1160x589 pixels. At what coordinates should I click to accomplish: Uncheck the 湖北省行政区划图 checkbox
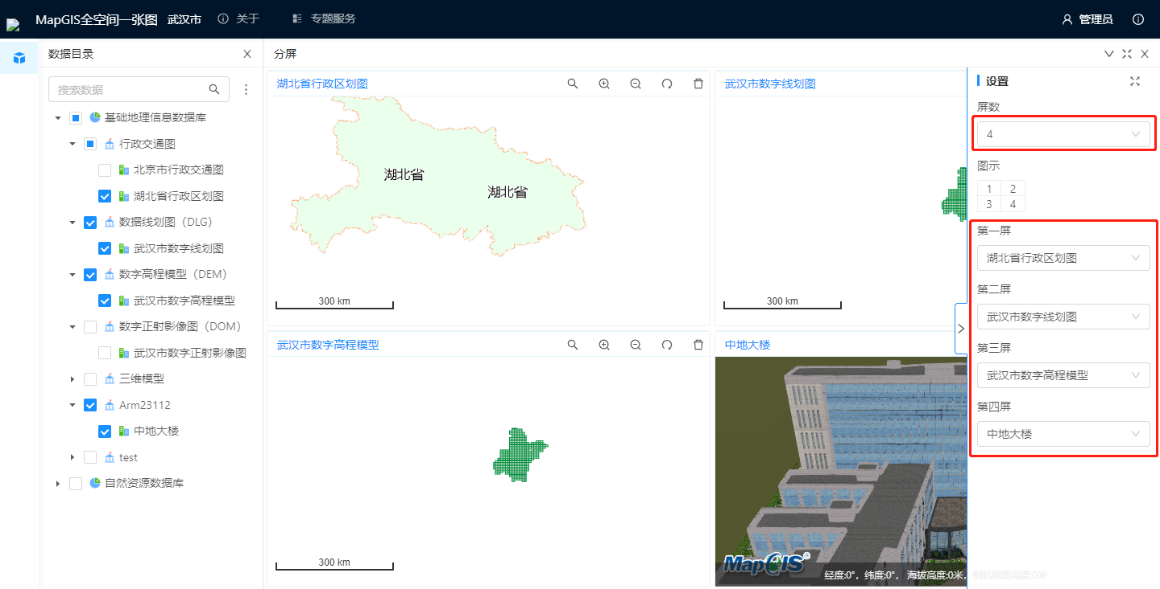(x=104, y=196)
